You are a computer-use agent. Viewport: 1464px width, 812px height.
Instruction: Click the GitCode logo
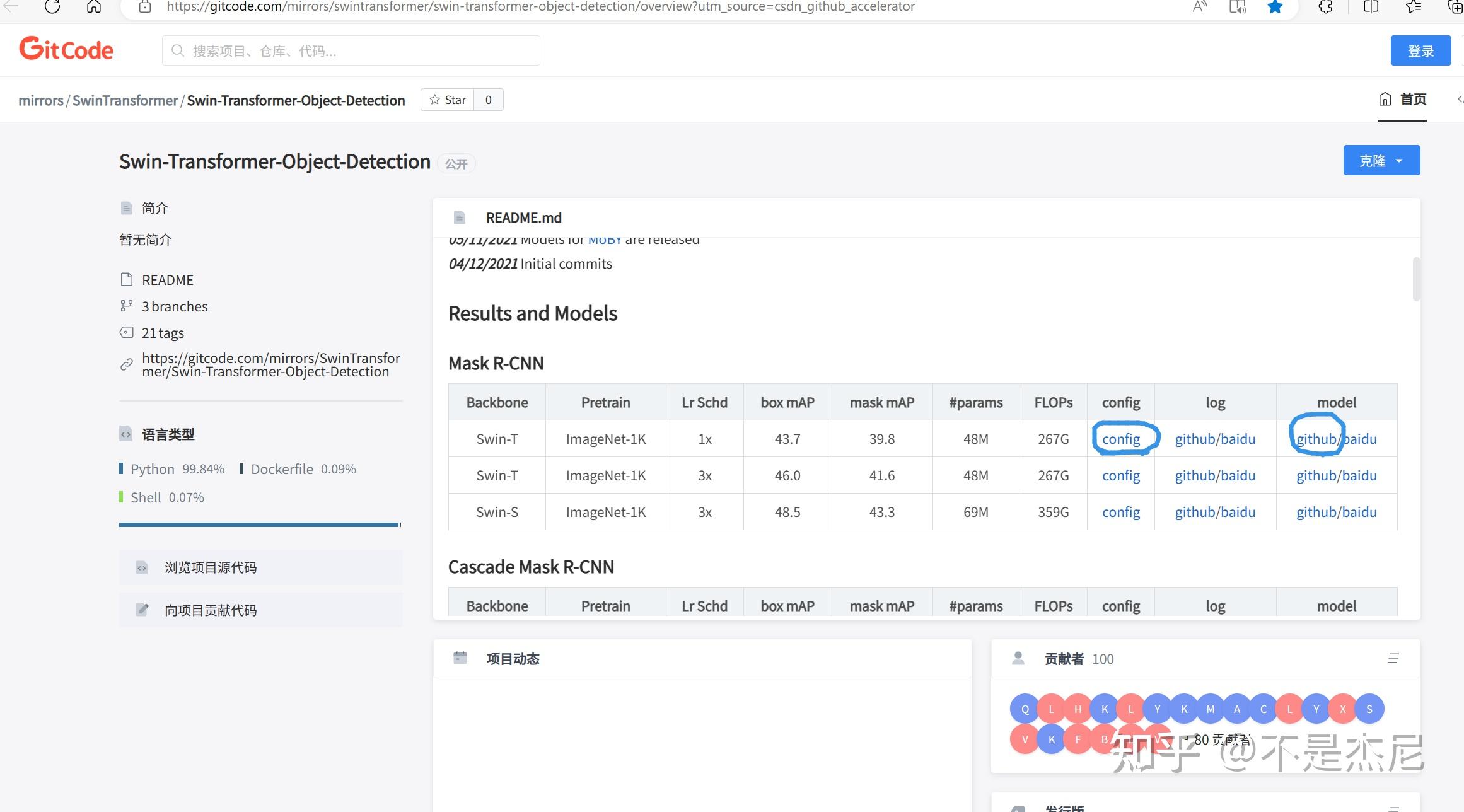[66, 49]
